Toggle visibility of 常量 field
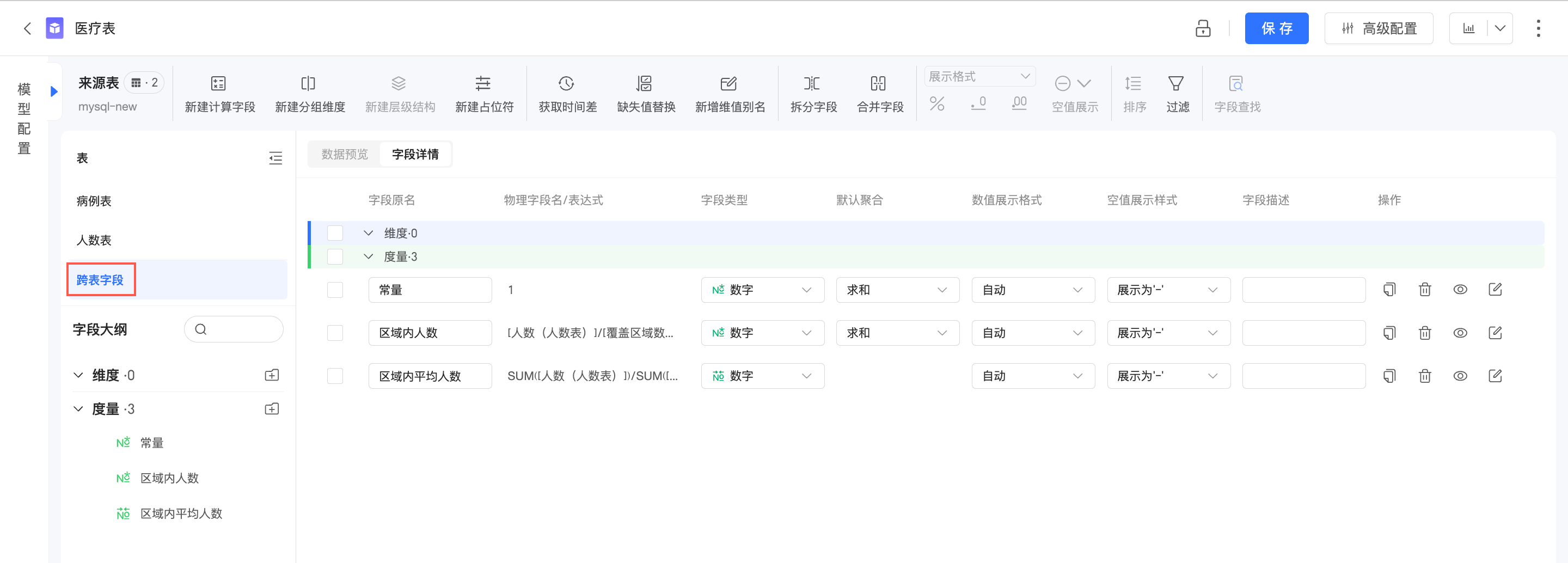 point(1460,290)
